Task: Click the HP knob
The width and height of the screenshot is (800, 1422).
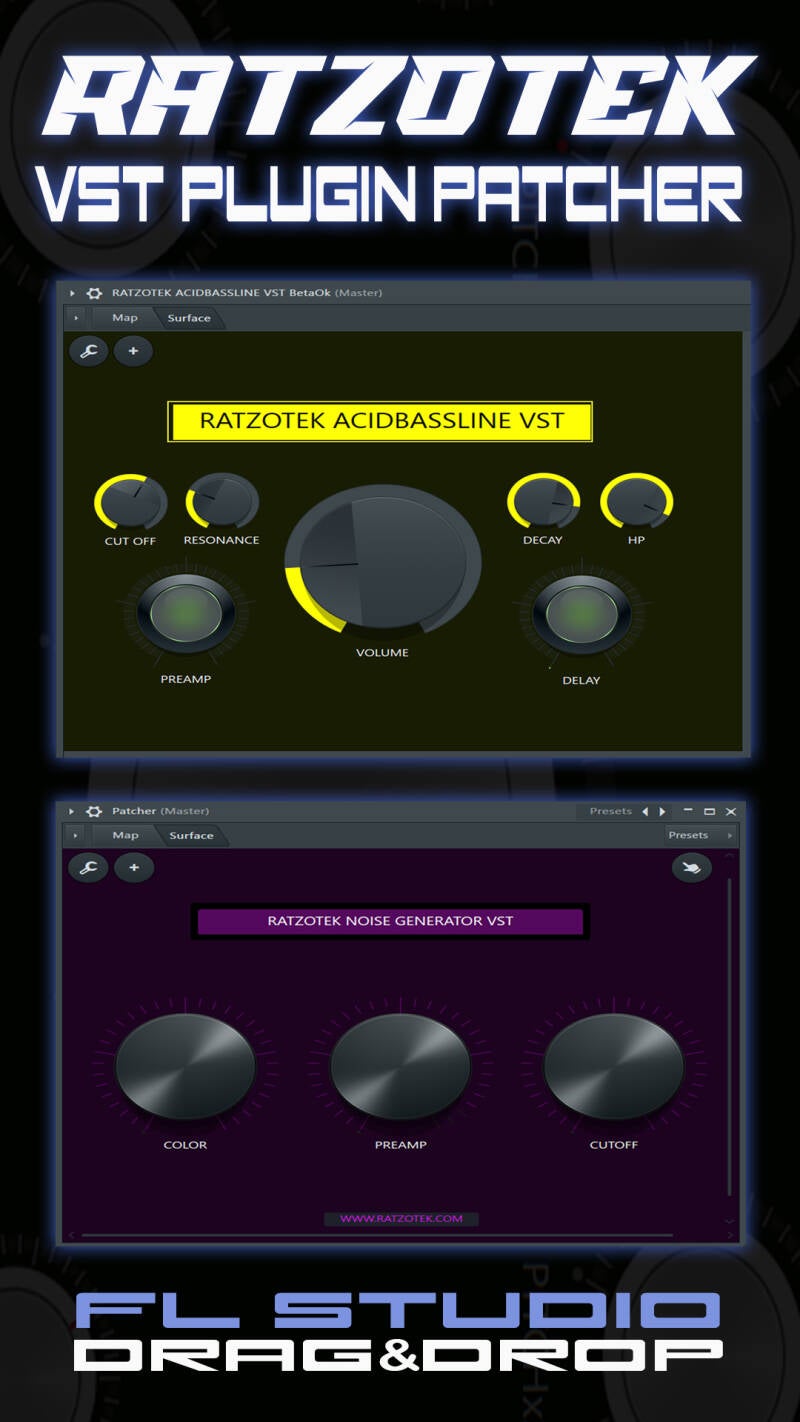Action: tap(636, 501)
